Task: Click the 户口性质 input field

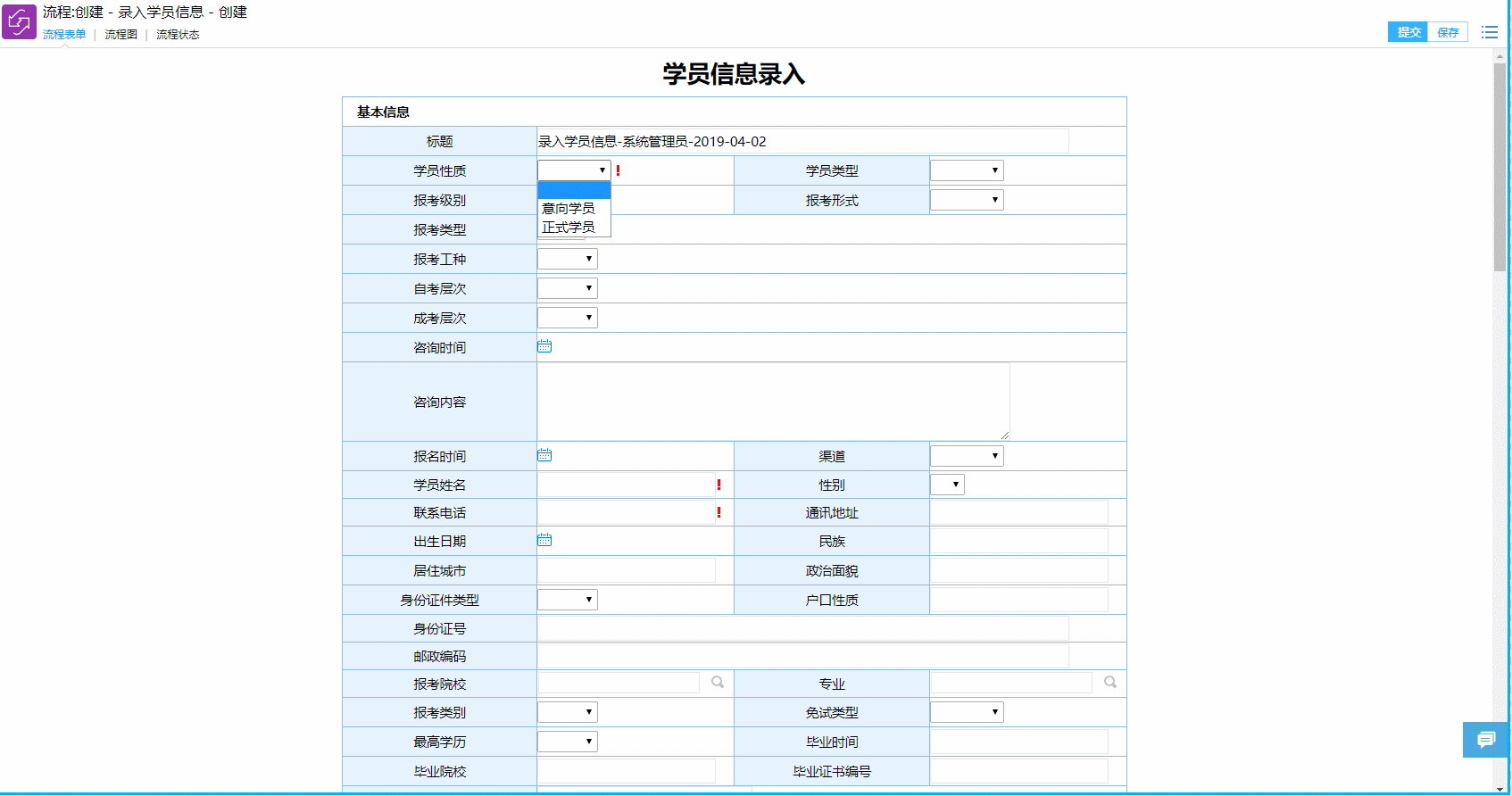Action: click(1018, 600)
